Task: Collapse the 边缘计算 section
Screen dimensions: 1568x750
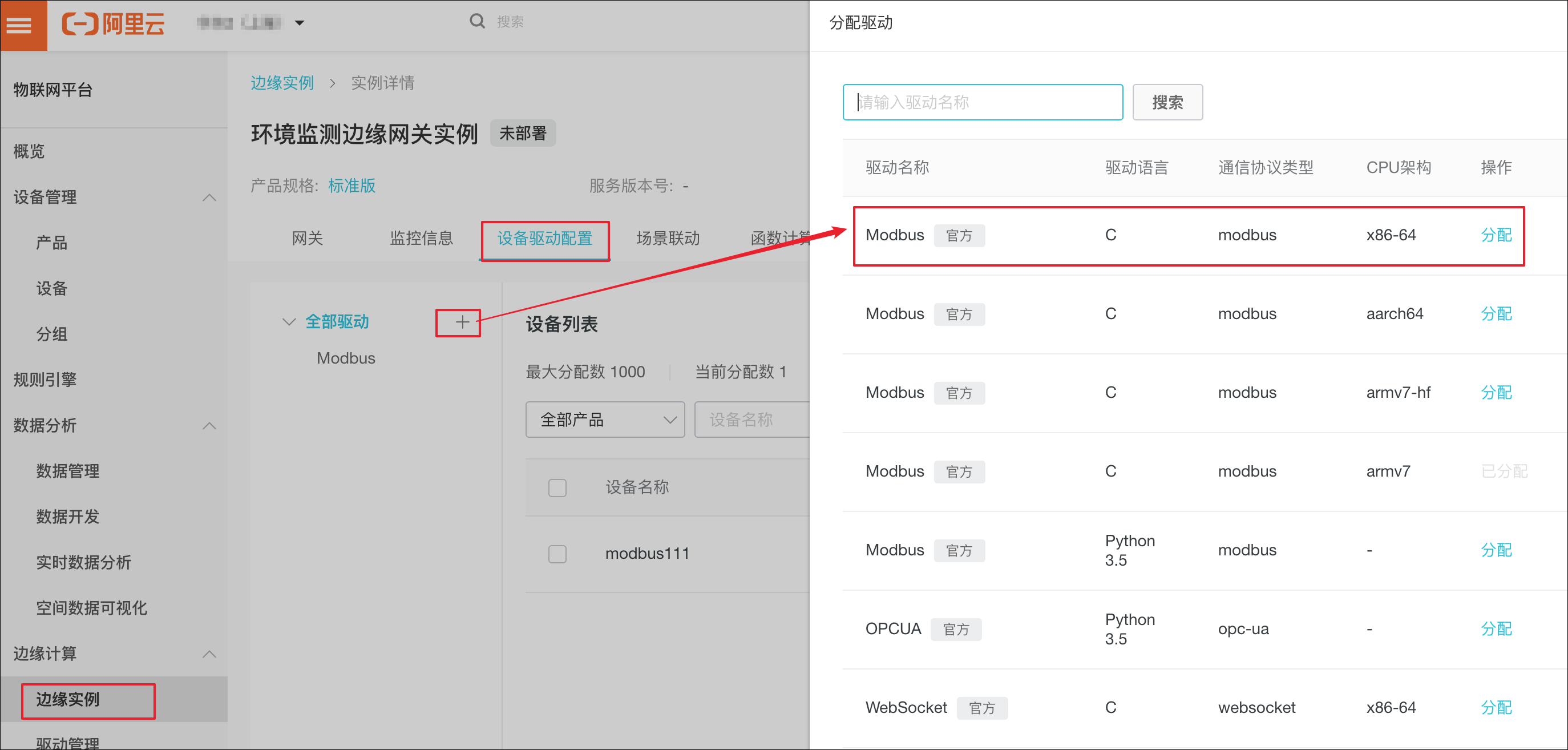Action: point(209,654)
